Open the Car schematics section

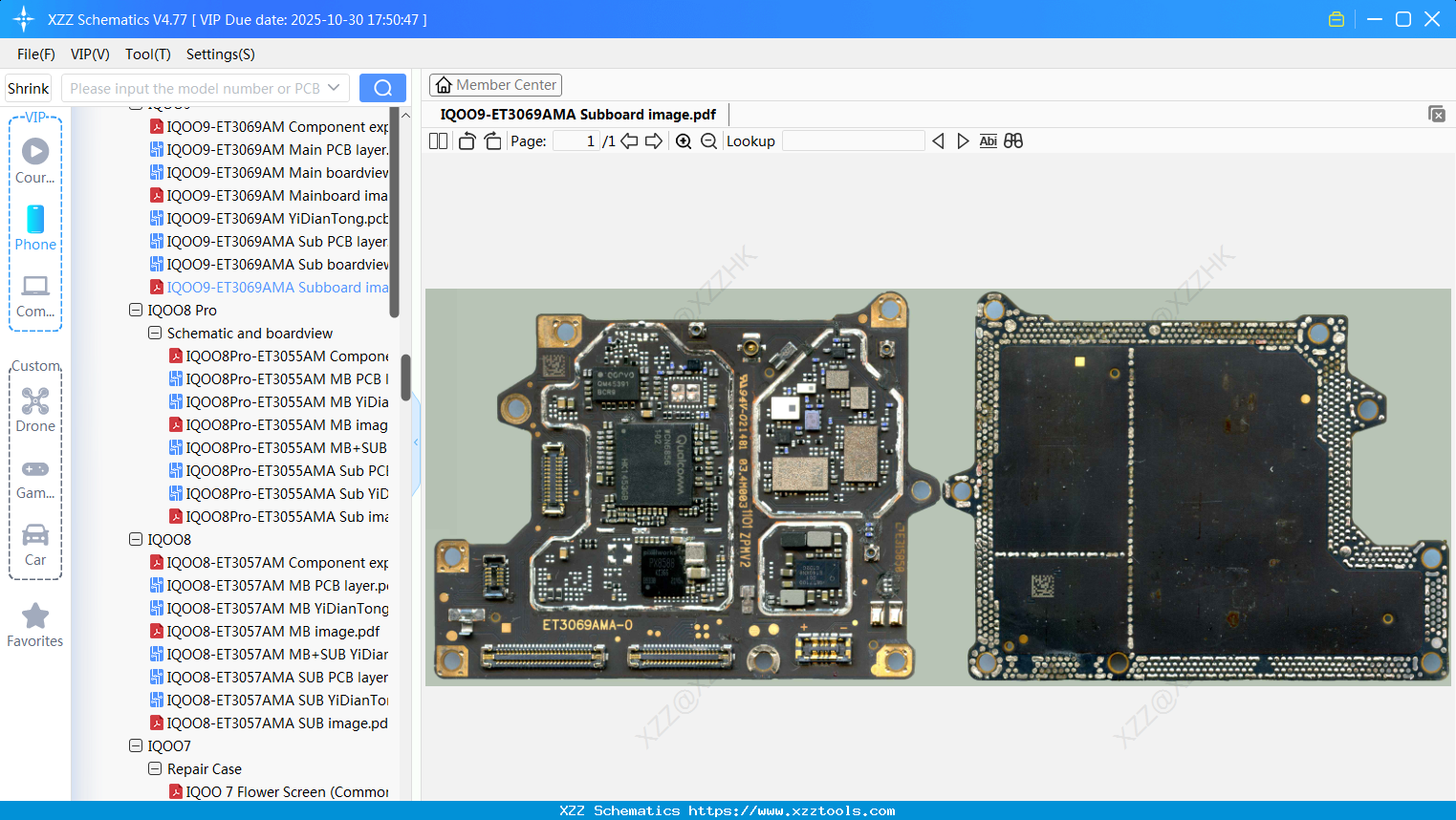[x=34, y=543]
